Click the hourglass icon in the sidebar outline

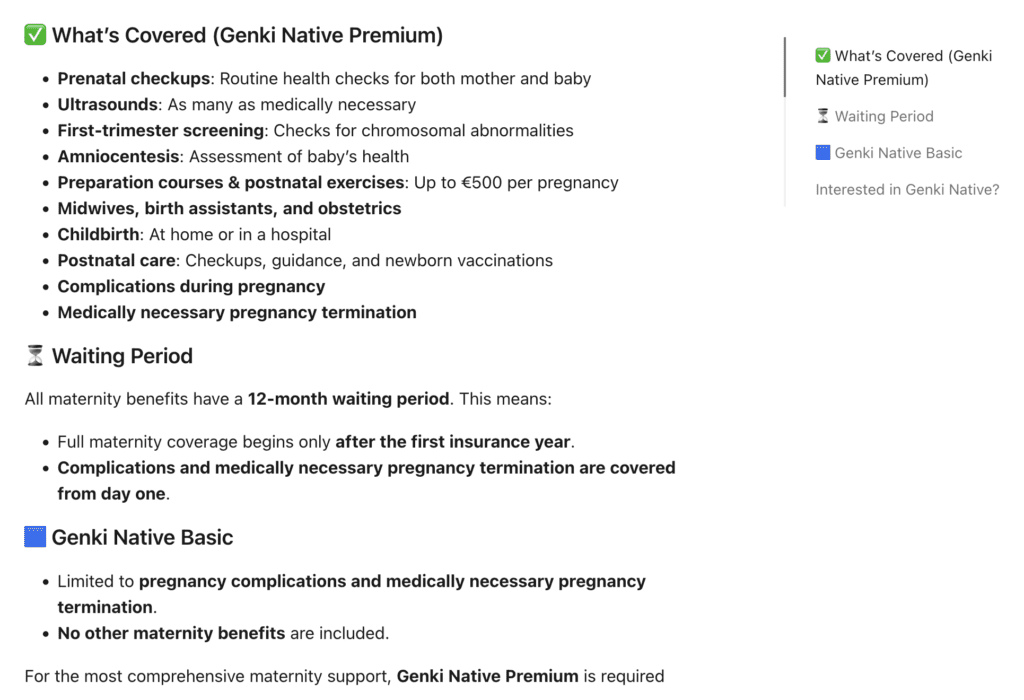click(824, 116)
